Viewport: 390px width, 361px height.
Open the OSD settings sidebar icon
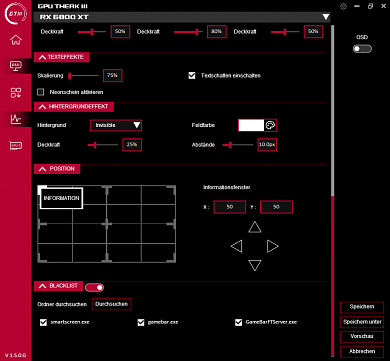point(16,66)
